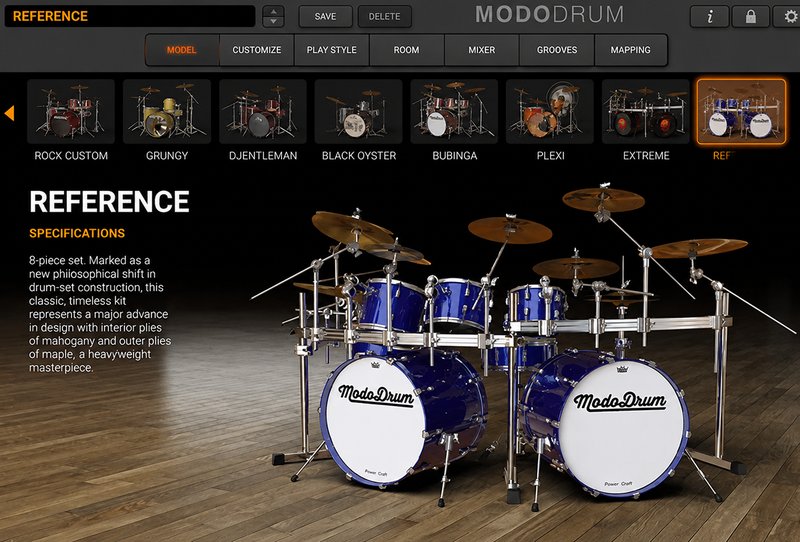800x542 pixels.
Task: Click the DJENTLEMAN label text
Action: pos(263,156)
